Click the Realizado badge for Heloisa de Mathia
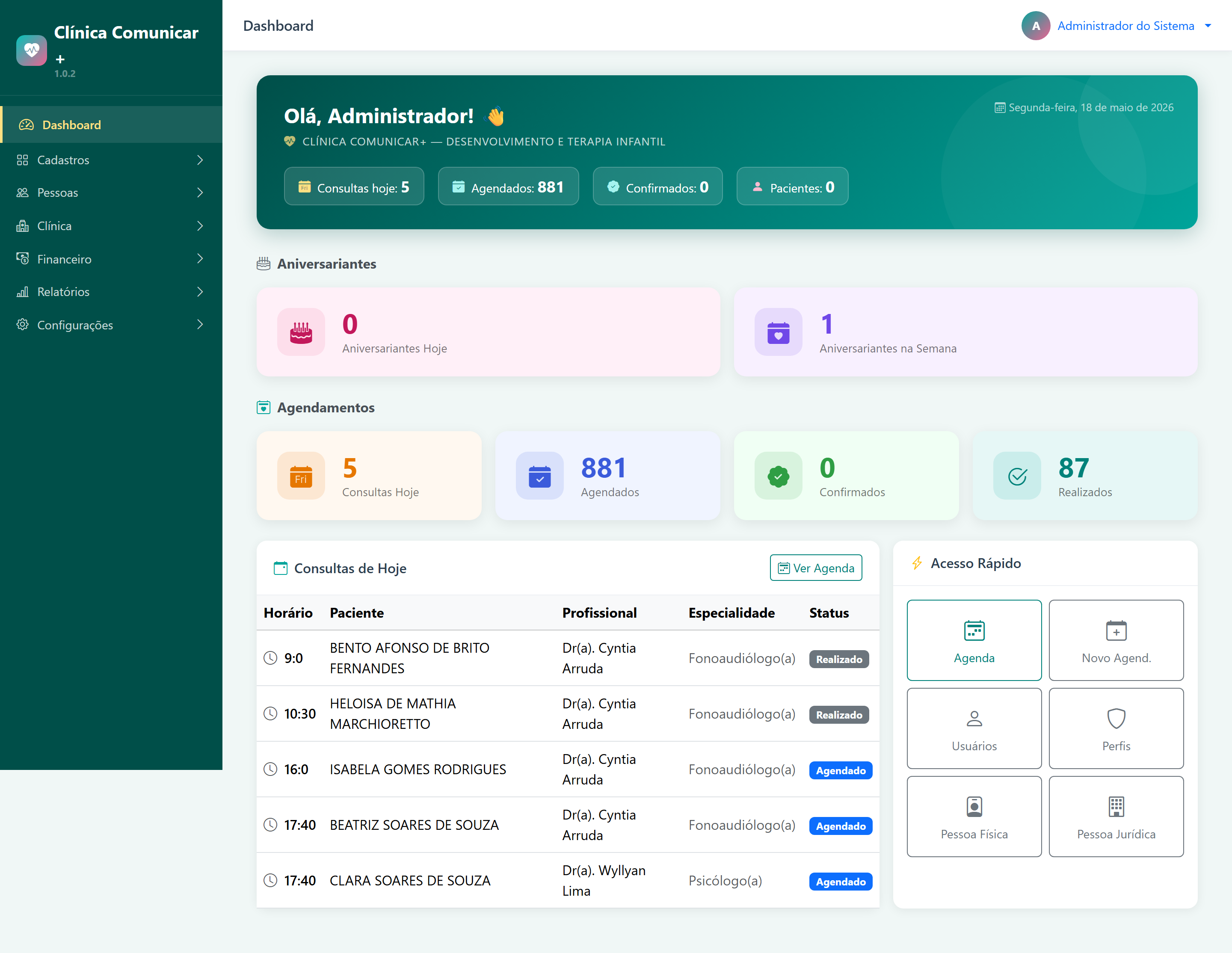The width and height of the screenshot is (1232, 953). (x=839, y=715)
